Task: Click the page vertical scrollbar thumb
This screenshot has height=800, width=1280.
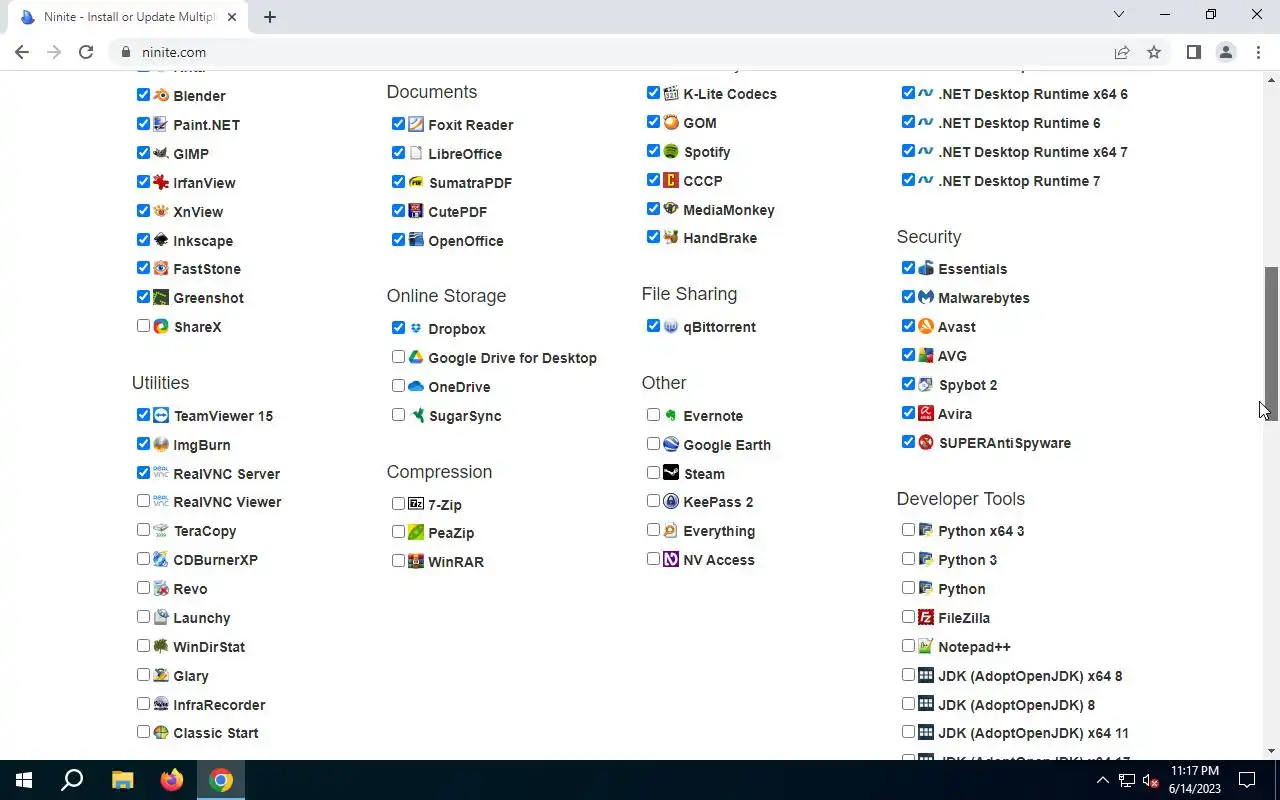Action: click(1271, 343)
